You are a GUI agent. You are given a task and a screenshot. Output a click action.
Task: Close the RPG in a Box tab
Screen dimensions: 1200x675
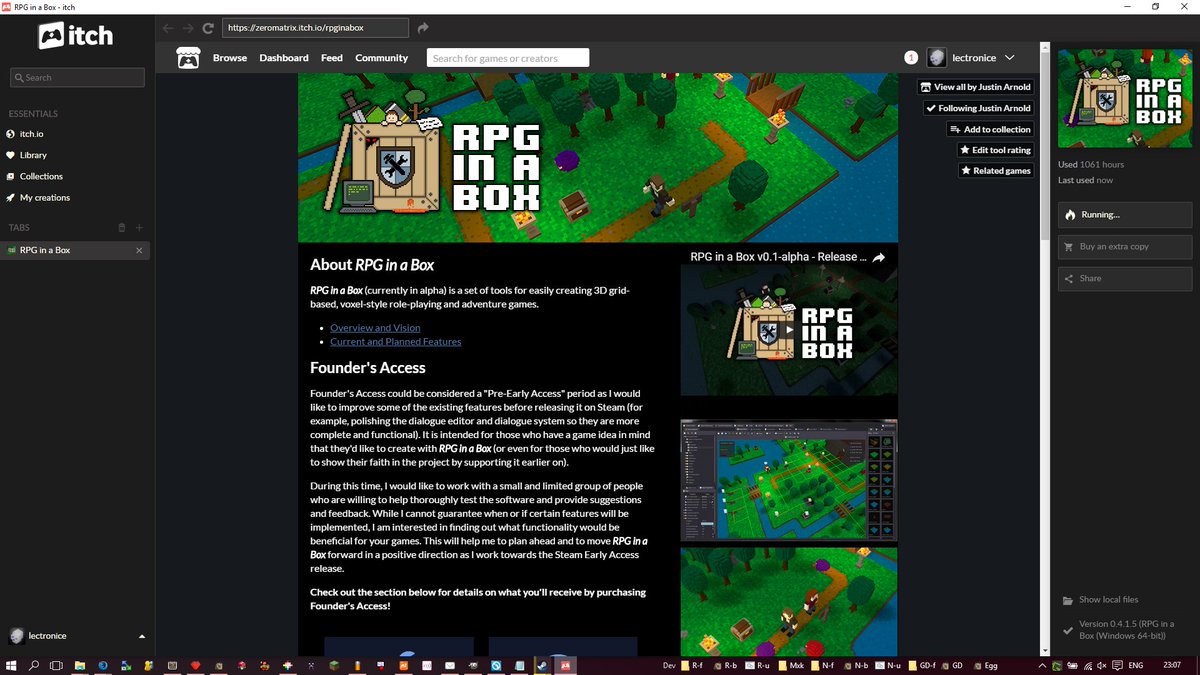(139, 250)
